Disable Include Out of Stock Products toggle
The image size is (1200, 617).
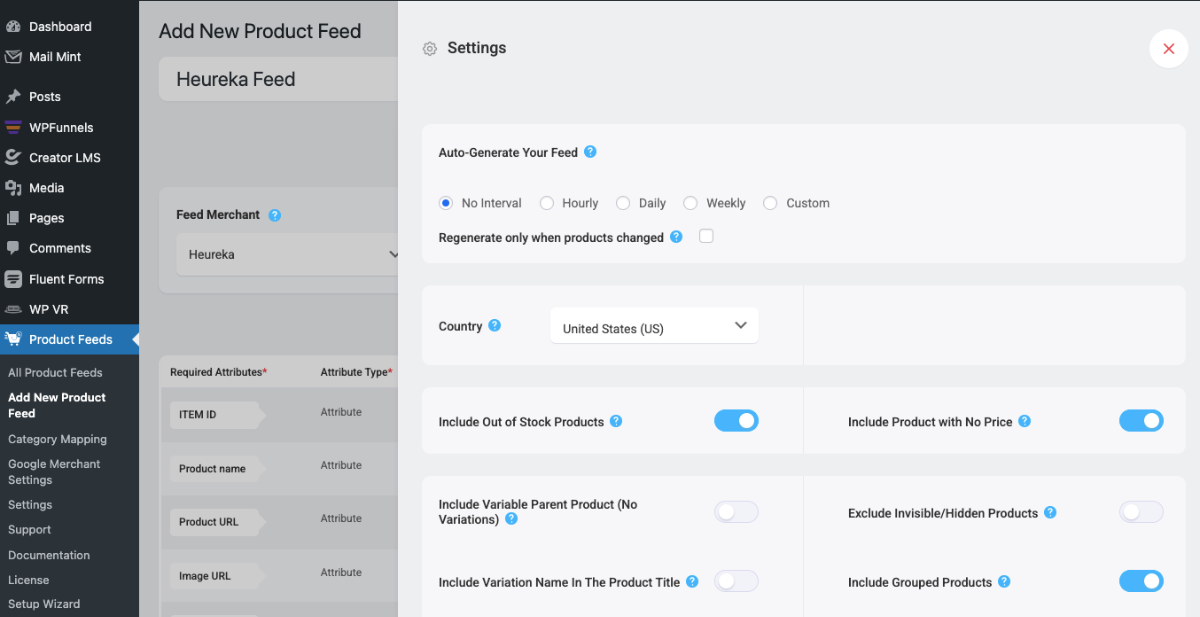[x=736, y=421]
